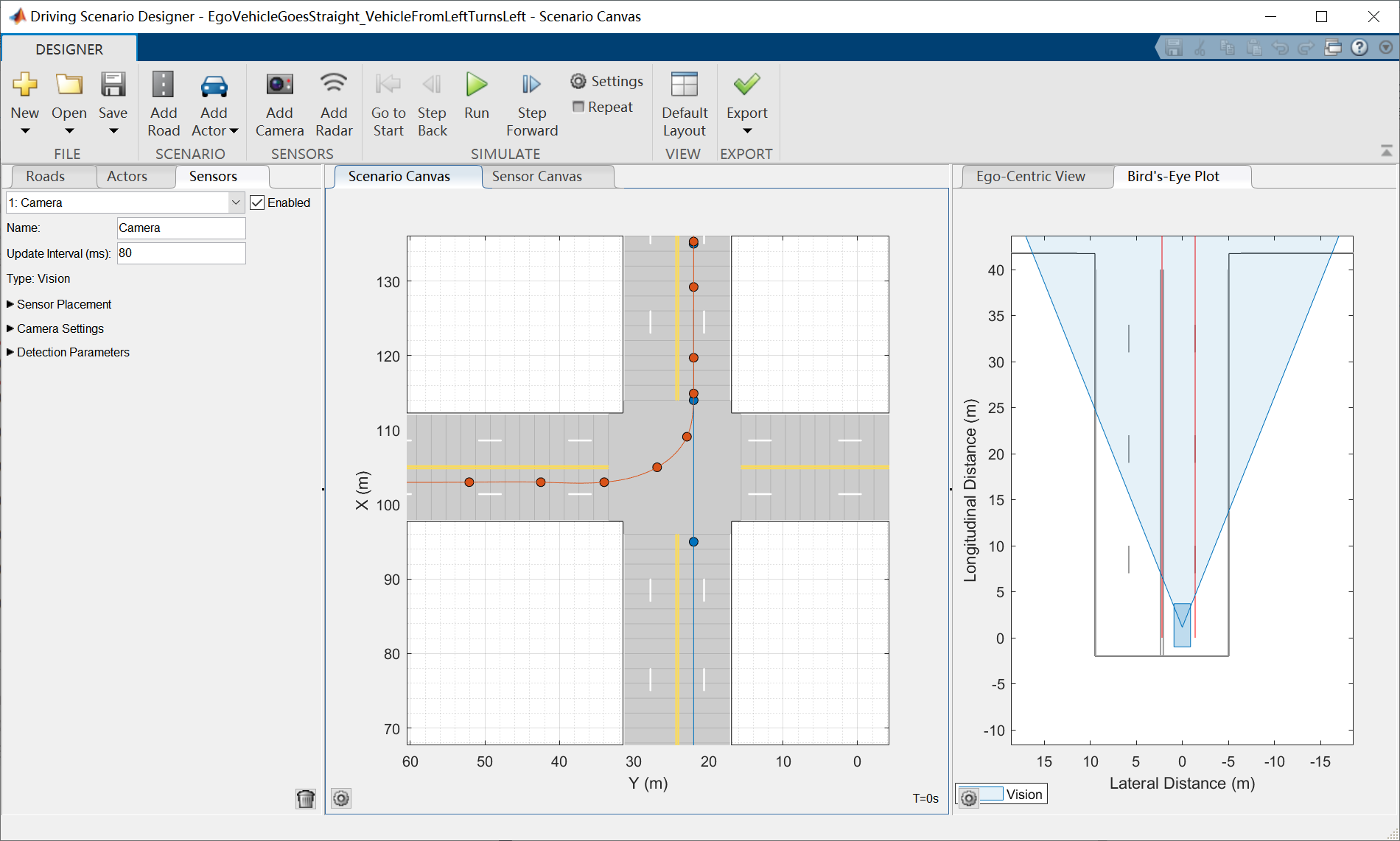Open the Open dropdown arrow
Screen dimensions: 1400x841
click(x=69, y=131)
